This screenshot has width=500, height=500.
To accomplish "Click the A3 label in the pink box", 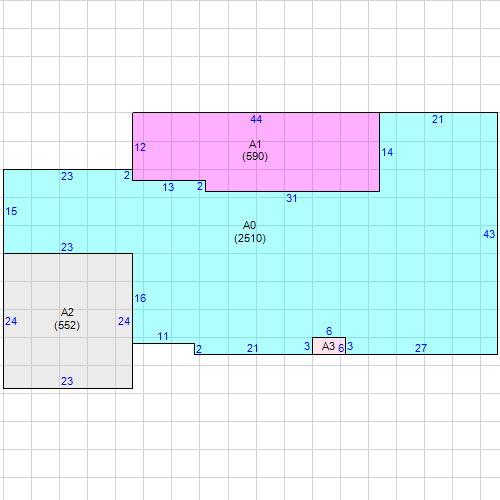I will coord(328,346).
